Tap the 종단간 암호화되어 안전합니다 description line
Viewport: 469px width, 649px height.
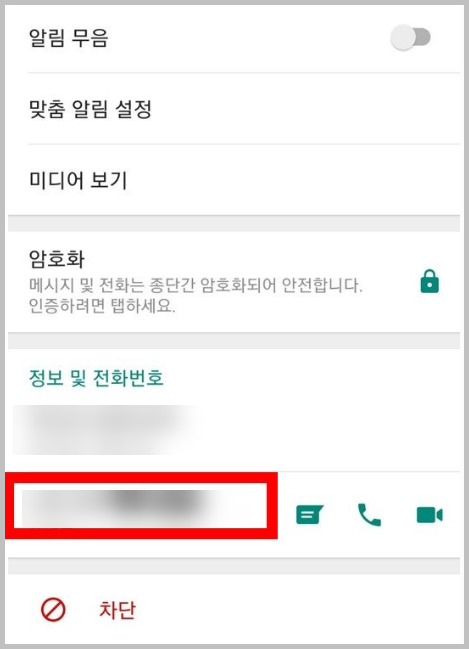(196, 285)
